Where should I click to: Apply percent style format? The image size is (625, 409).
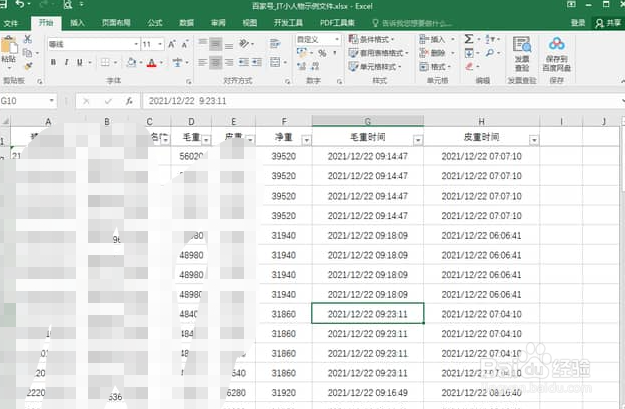tap(322, 53)
